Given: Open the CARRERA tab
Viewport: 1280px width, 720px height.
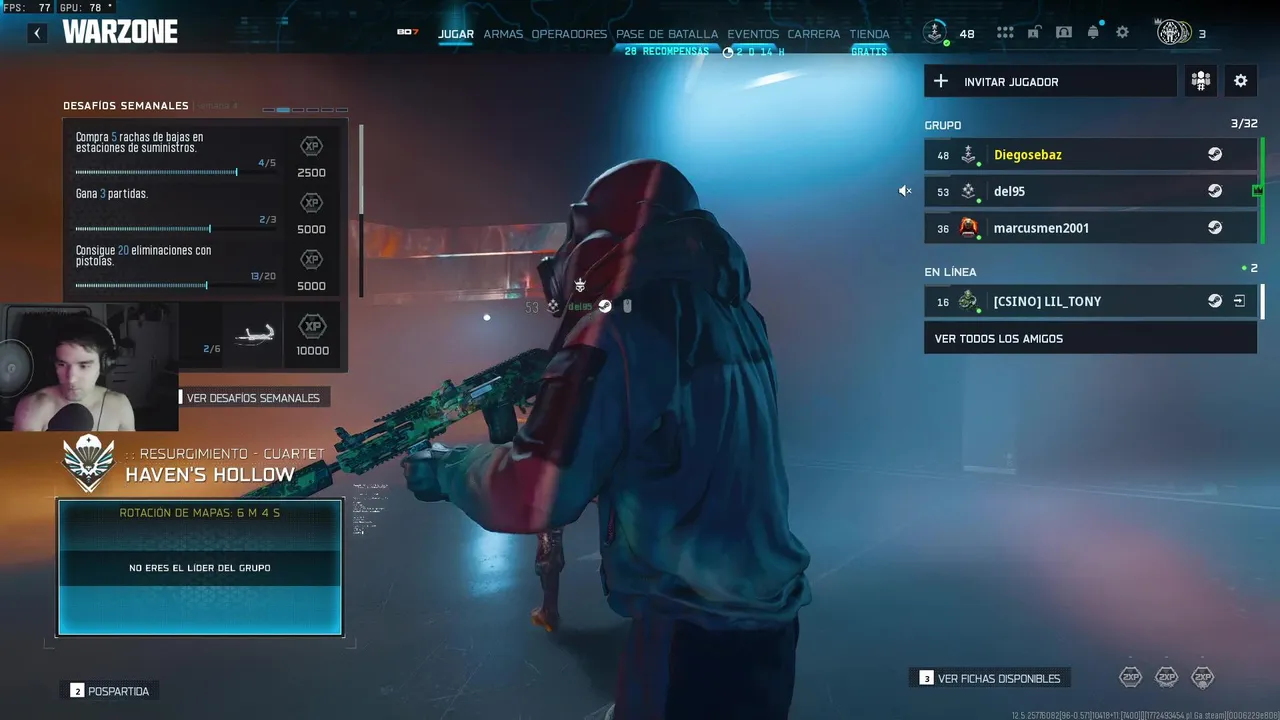Looking at the screenshot, I should point(814,34).
